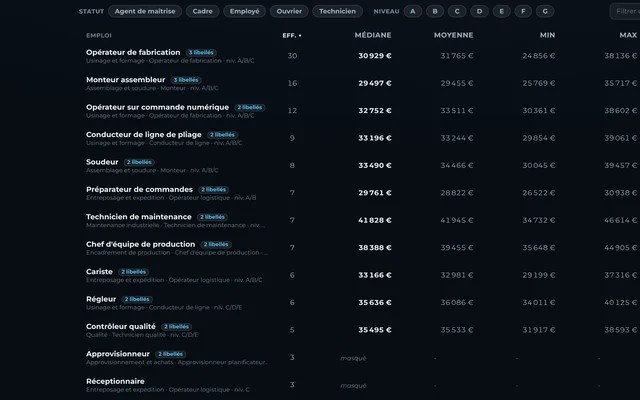Select the Soudeur job title
The image size is (640, 400).
pos(102,162)
